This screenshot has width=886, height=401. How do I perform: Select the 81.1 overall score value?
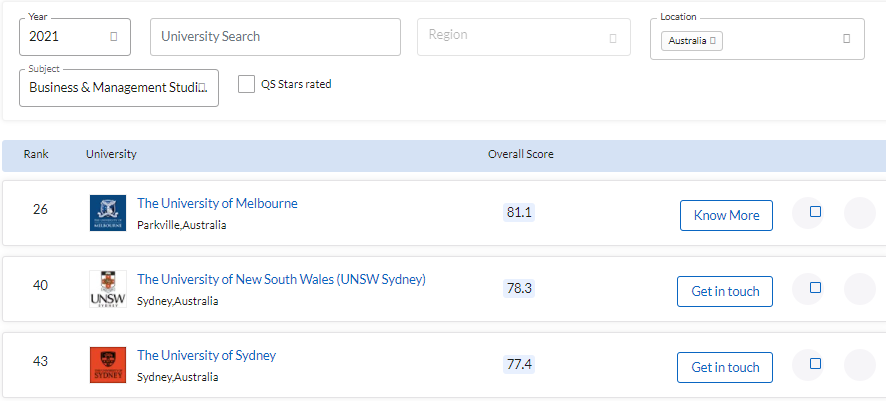(519, 212)
